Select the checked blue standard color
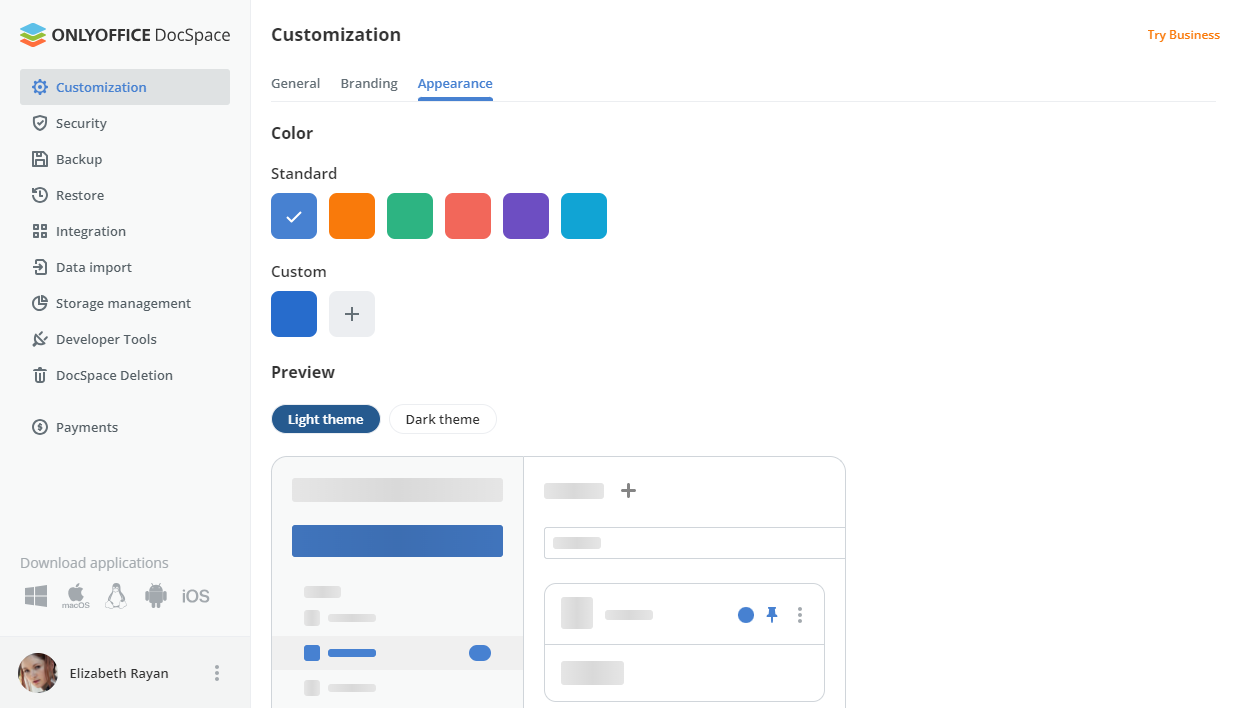 coord(294,216)
